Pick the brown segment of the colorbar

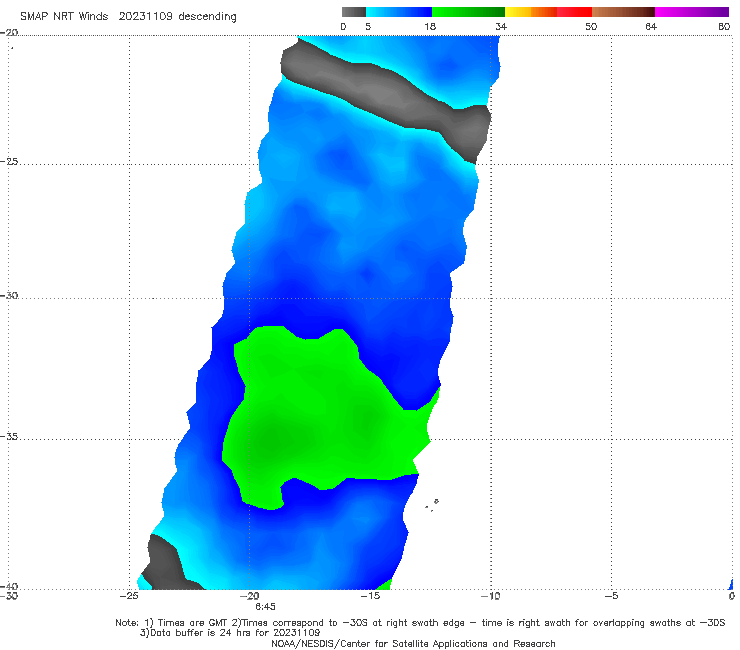(623, 12)
